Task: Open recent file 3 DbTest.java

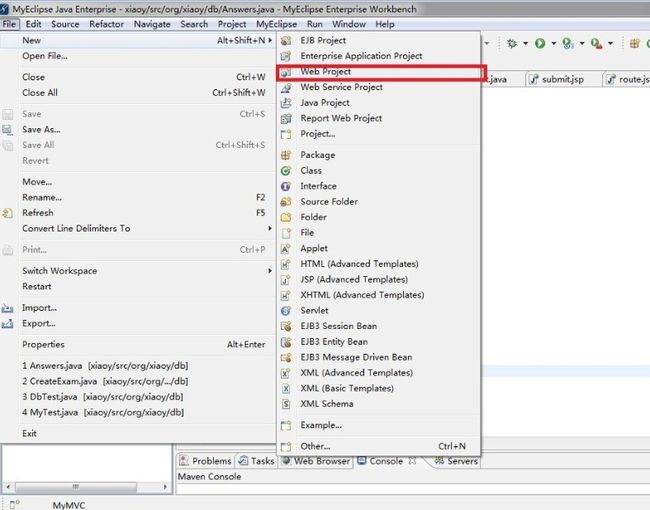Action: 138,397
